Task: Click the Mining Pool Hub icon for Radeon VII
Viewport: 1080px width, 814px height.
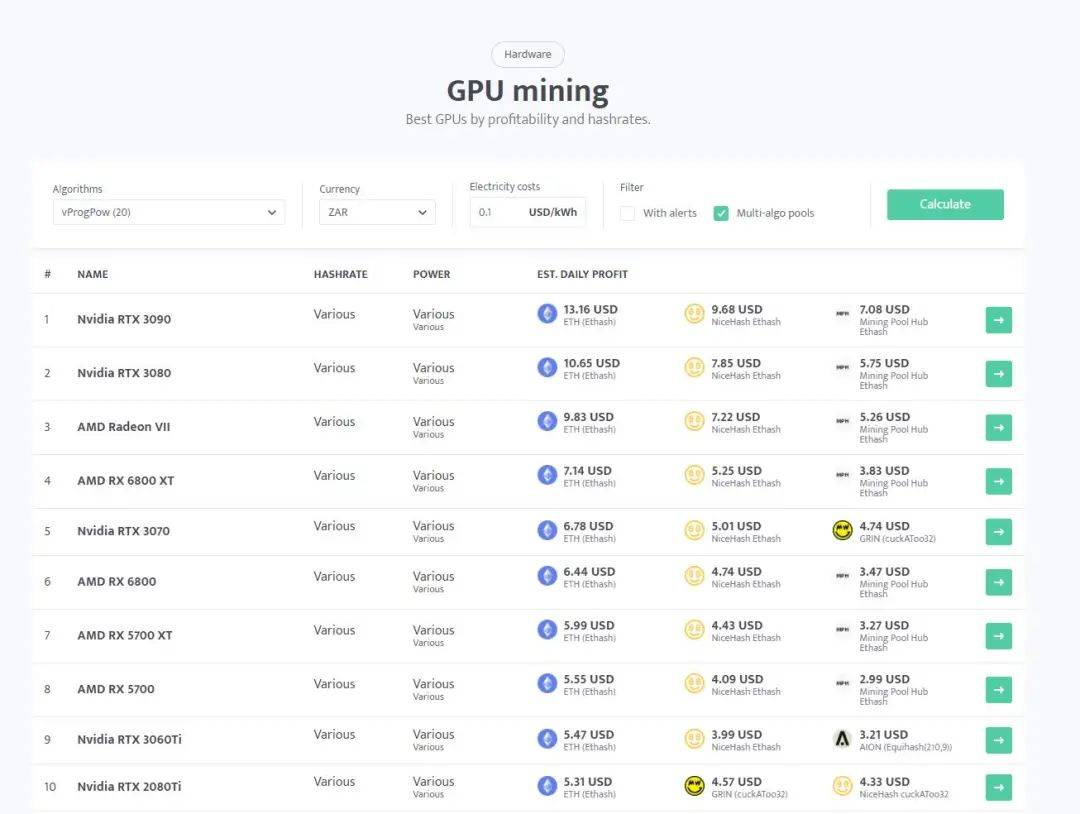Action: point(843,421)
